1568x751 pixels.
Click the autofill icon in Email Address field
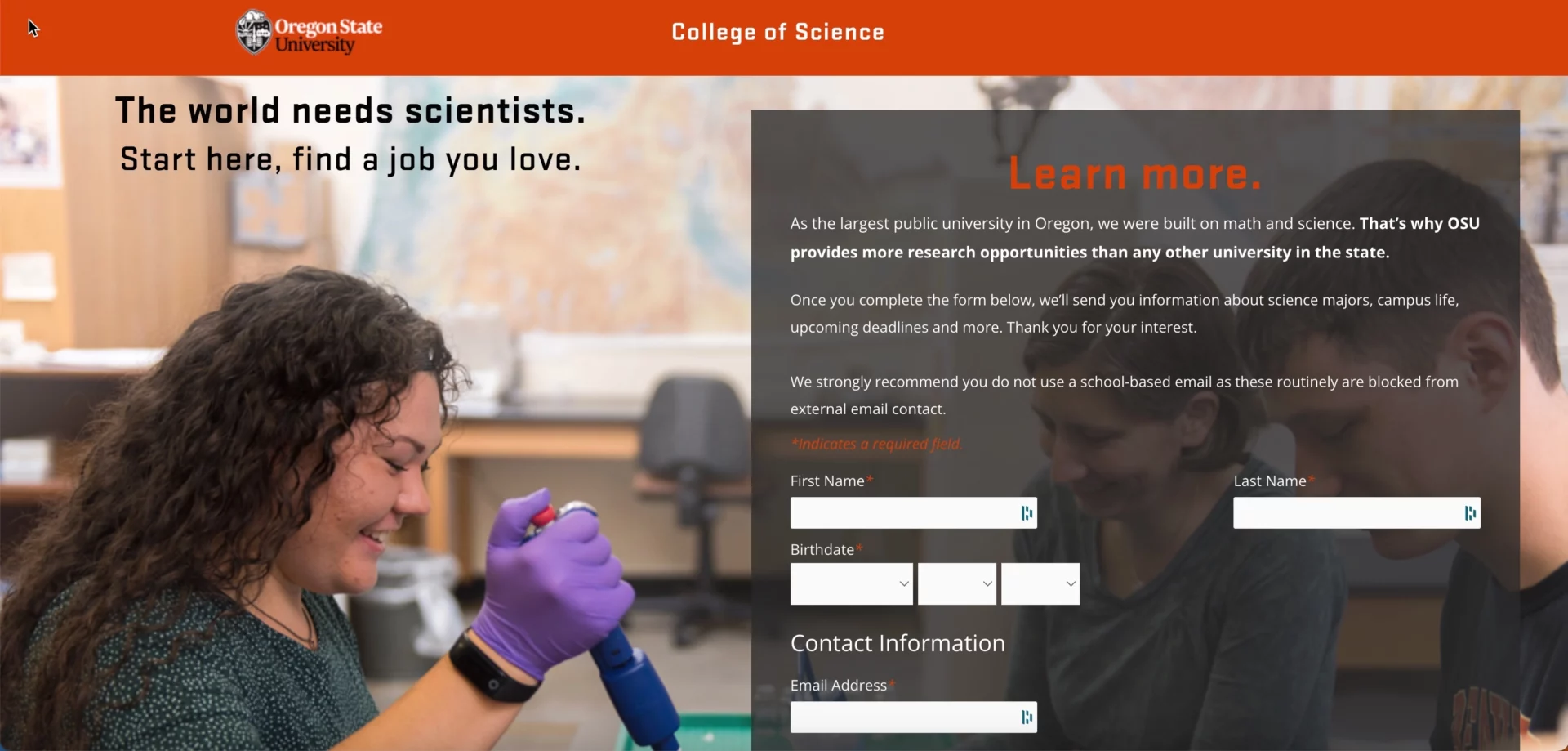(x=1027, y=717)
